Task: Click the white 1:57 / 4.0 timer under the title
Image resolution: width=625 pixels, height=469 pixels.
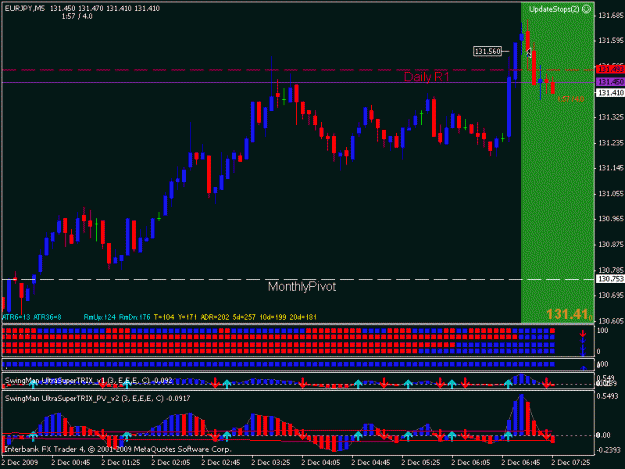Action: click(x=77, y=16)
